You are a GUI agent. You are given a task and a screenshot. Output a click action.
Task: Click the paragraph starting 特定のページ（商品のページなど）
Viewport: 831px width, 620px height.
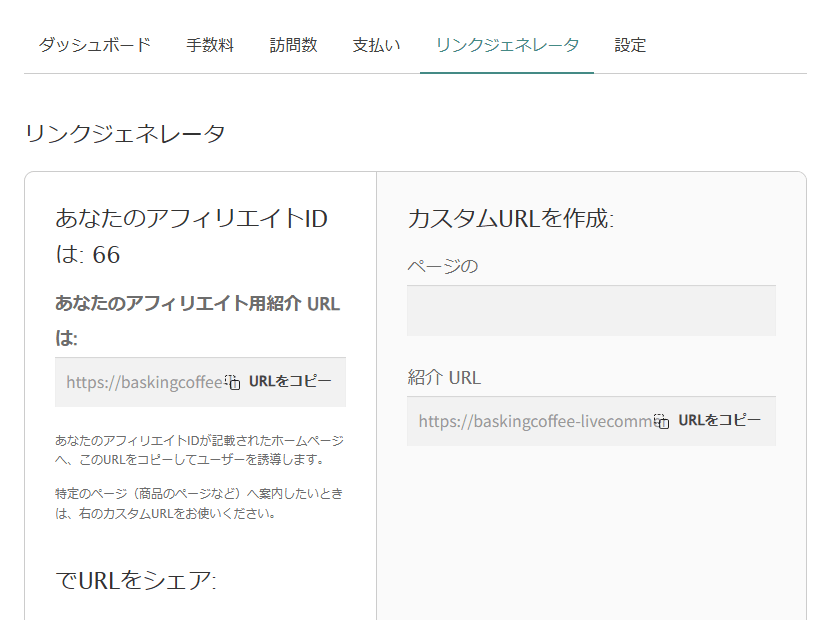(199, 503)
